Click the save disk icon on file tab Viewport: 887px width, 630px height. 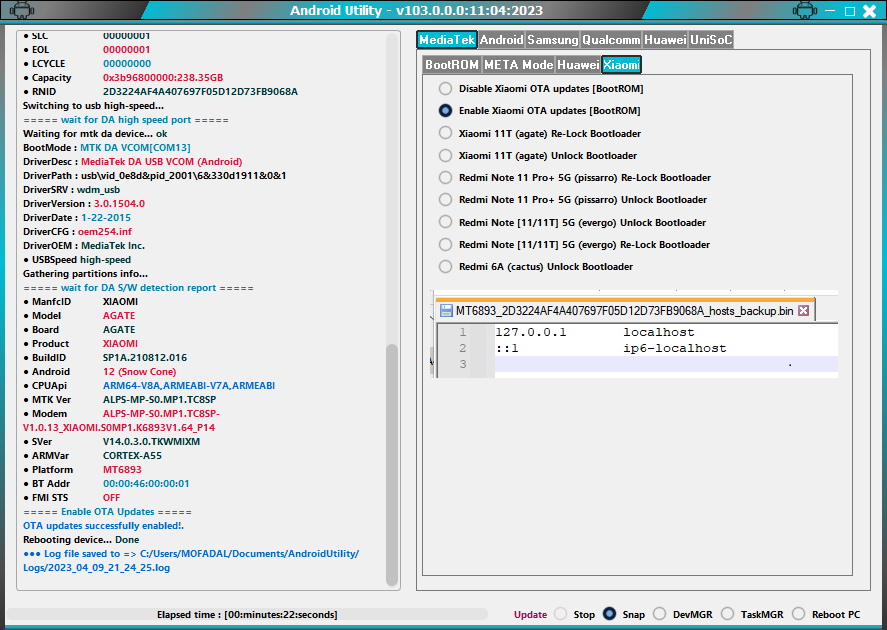point(446,310)
